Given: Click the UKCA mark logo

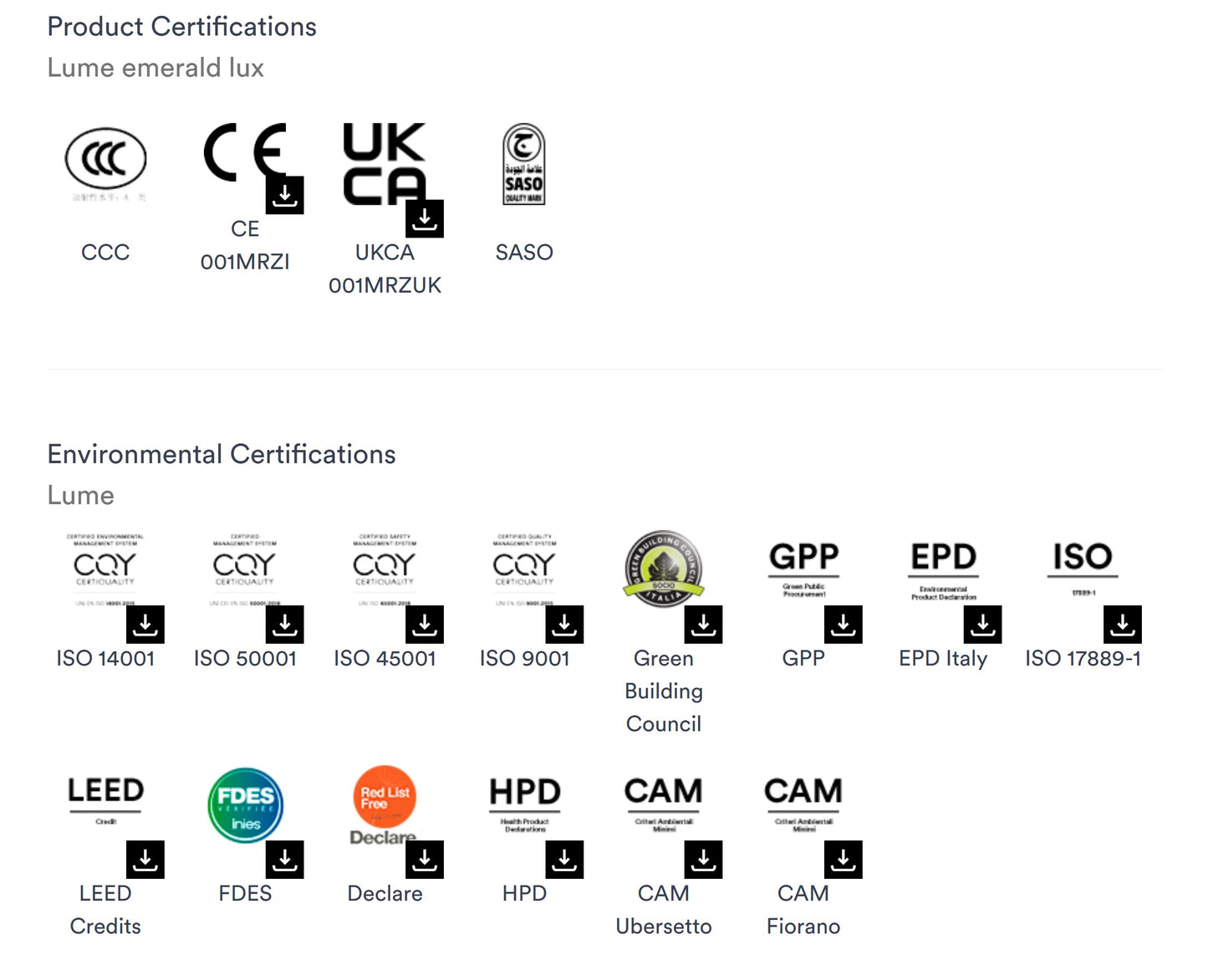Looking at the screenshot, I should point(385,164).
